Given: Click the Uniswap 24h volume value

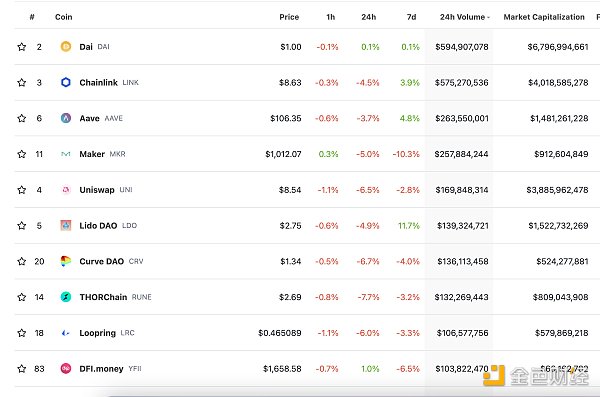Looking at the screenshot, I should (462, 190).
